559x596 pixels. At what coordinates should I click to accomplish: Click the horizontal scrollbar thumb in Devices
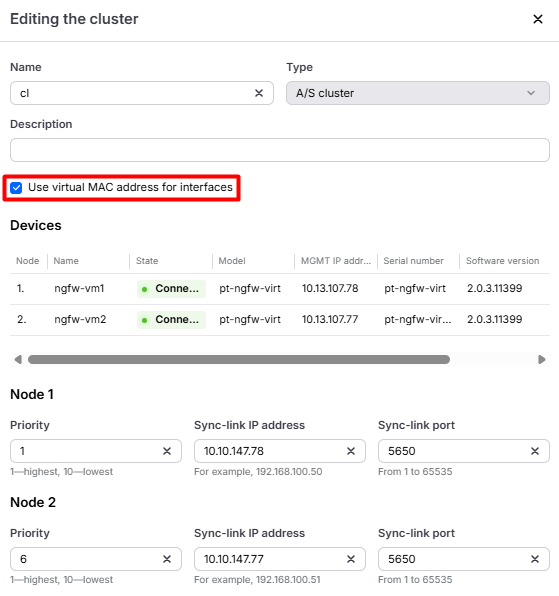[239, 360]
